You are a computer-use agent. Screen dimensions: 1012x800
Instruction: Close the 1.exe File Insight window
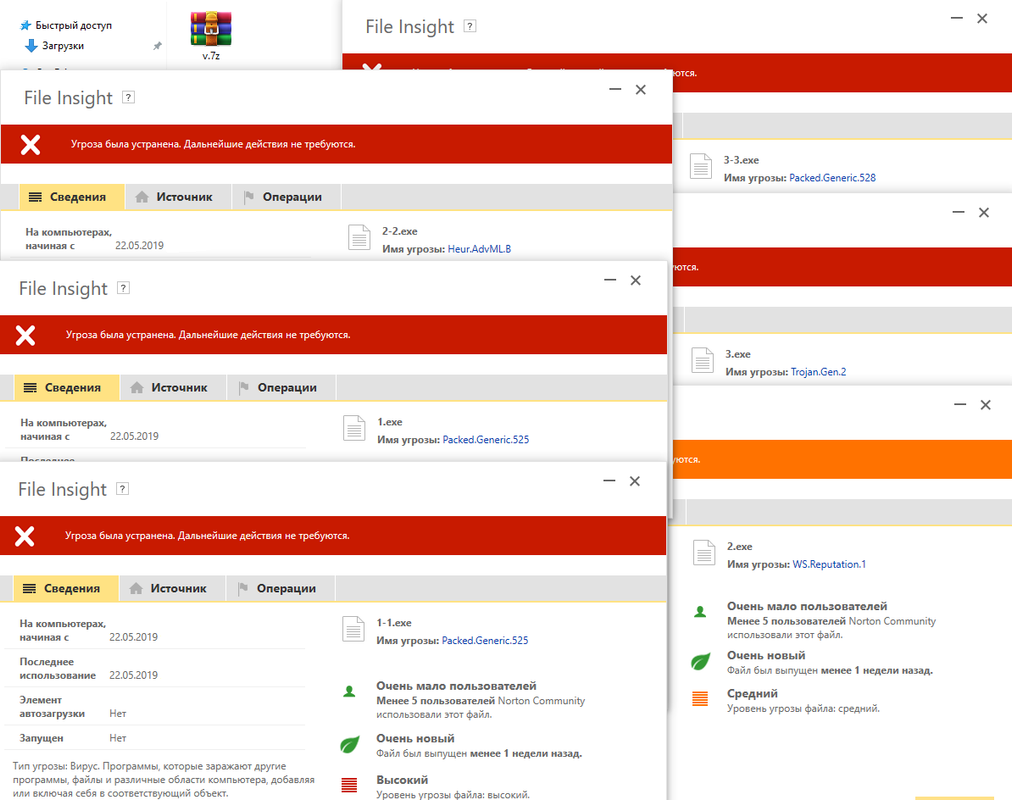point(636,280)
